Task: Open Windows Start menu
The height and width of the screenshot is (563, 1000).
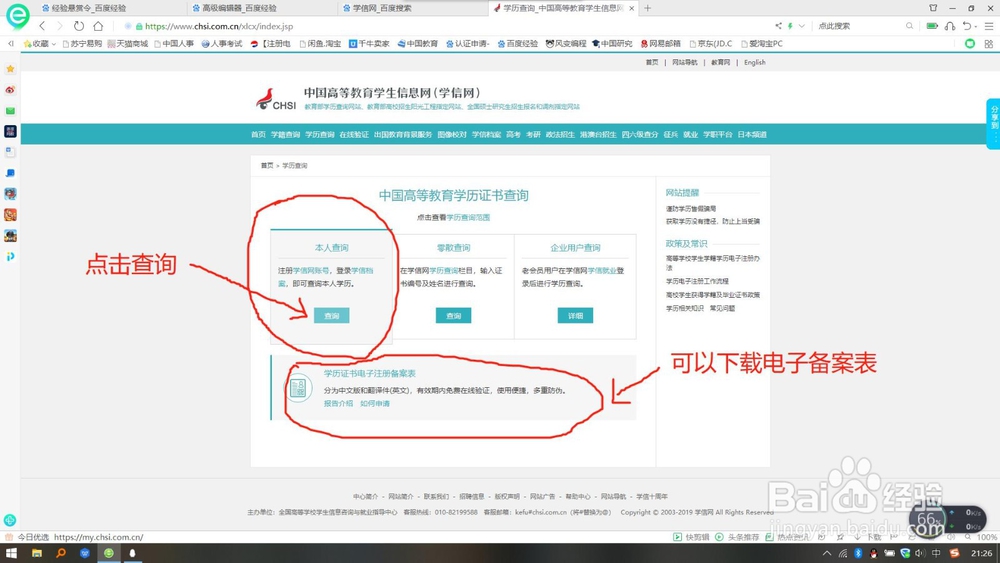Action: [11, 553]
